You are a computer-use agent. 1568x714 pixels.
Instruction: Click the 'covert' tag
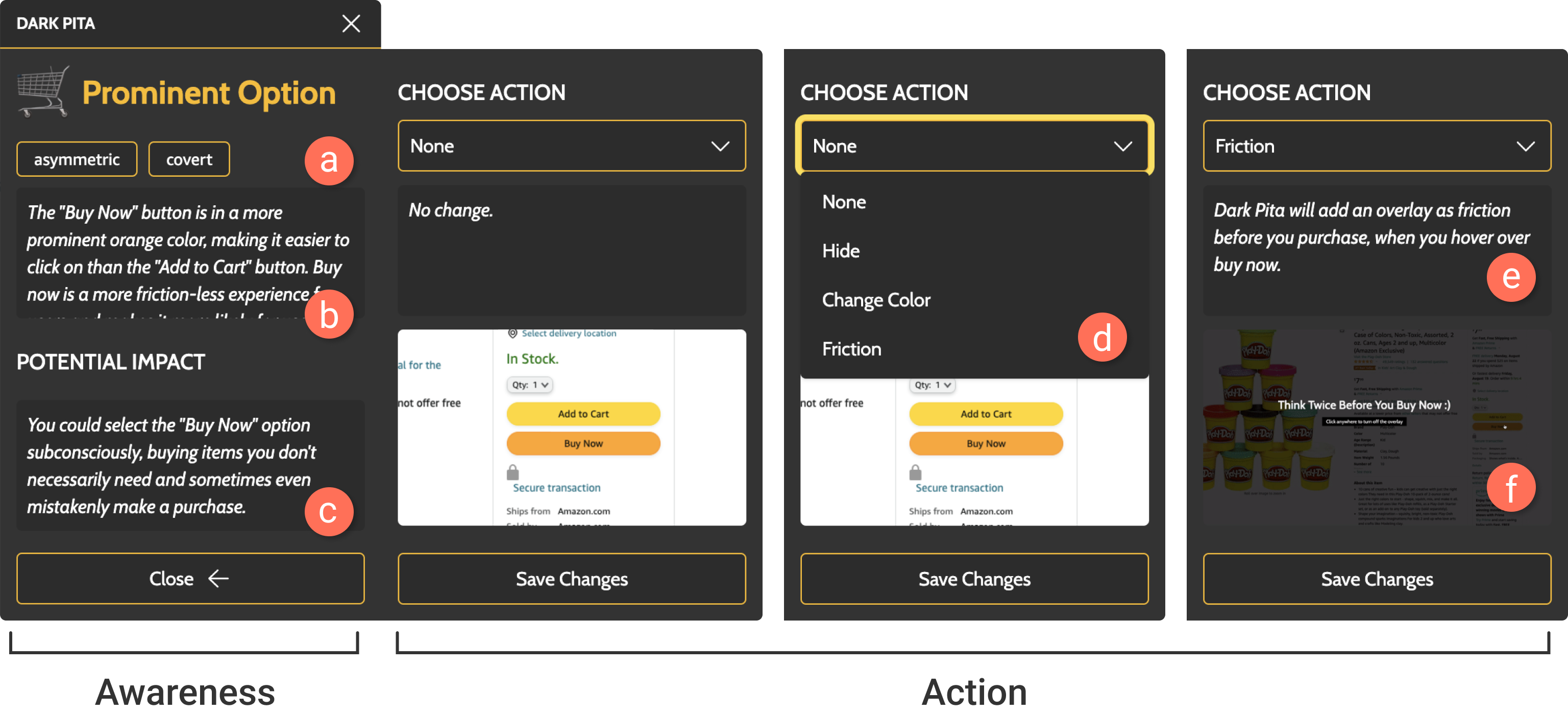coord(189,160)
